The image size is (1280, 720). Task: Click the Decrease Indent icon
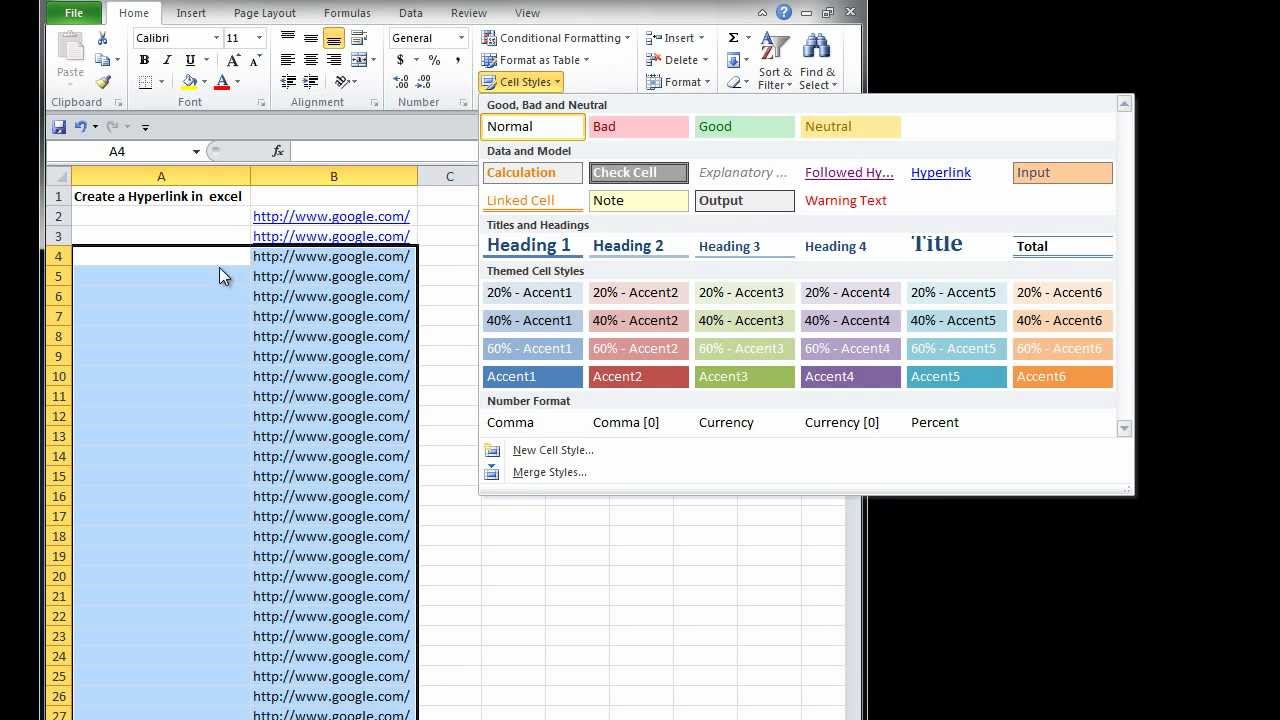pyautogui.click(x=288, y=82)
